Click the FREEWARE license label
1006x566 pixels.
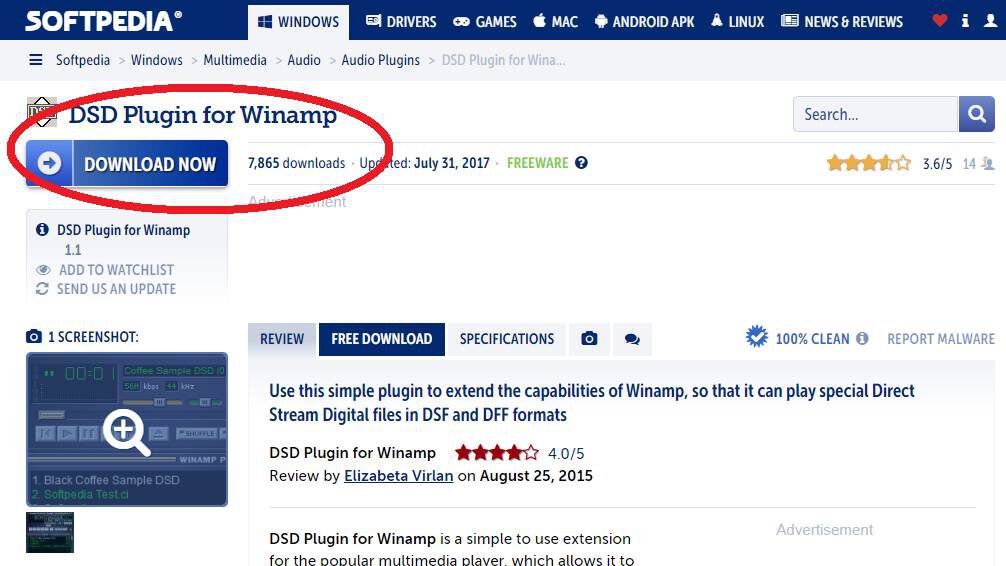click(538, 163)
